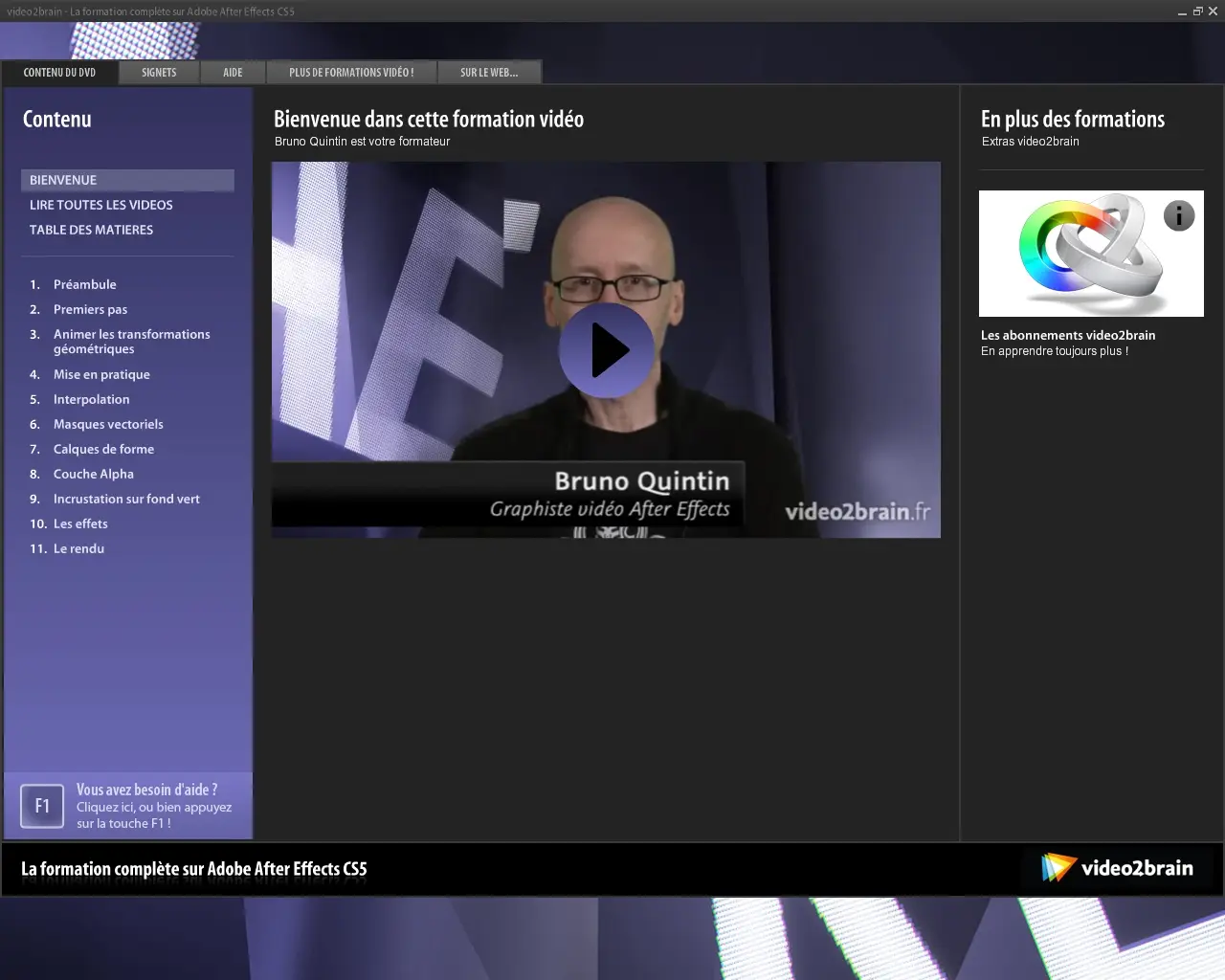The width and height of the screenshot is (1225, 980).
Task: Click the footer title about After Effects CS5
Action: tap(194, 869)
